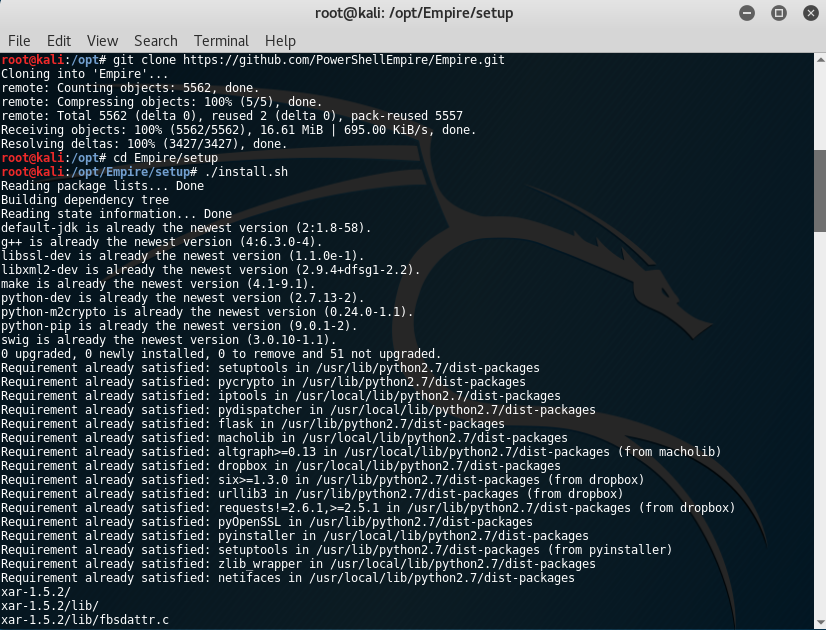Click the 'libxml2-dev' version line
826x630 pixels.
coord(211,270)
